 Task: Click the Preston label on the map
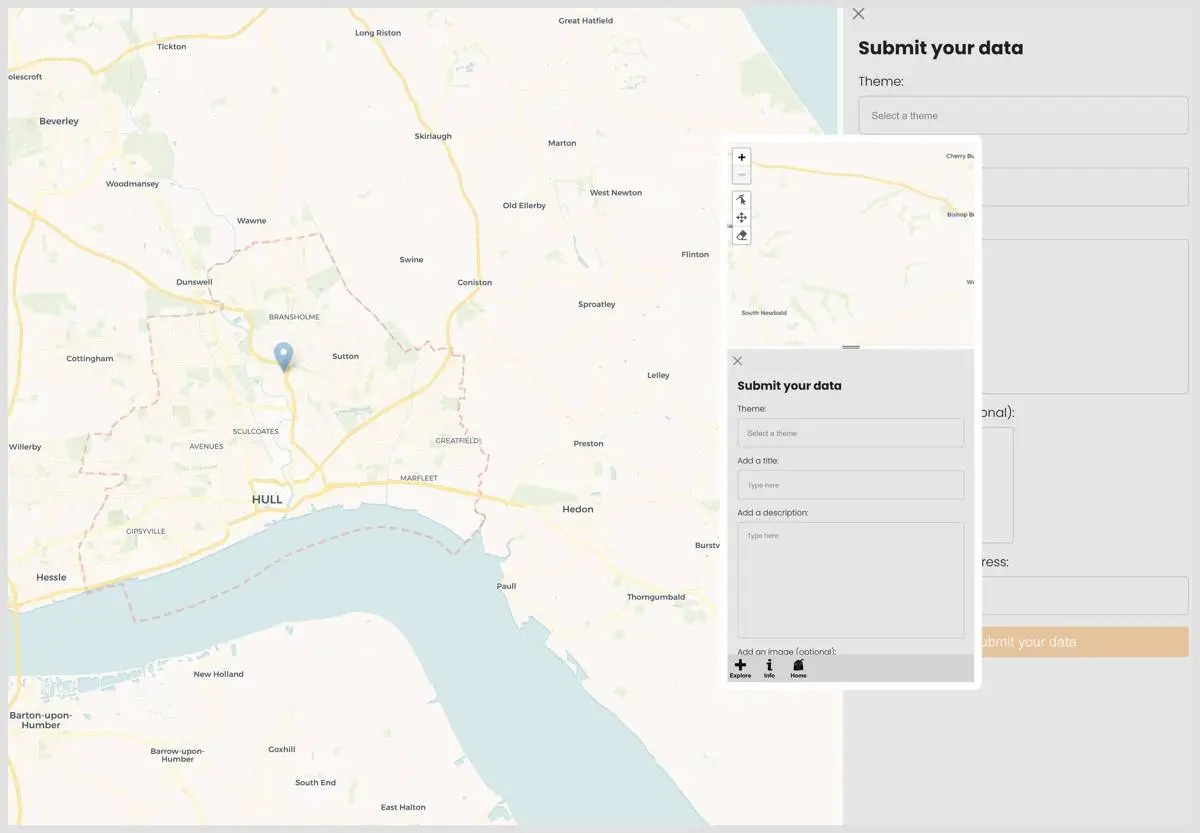tap(589, 443)
